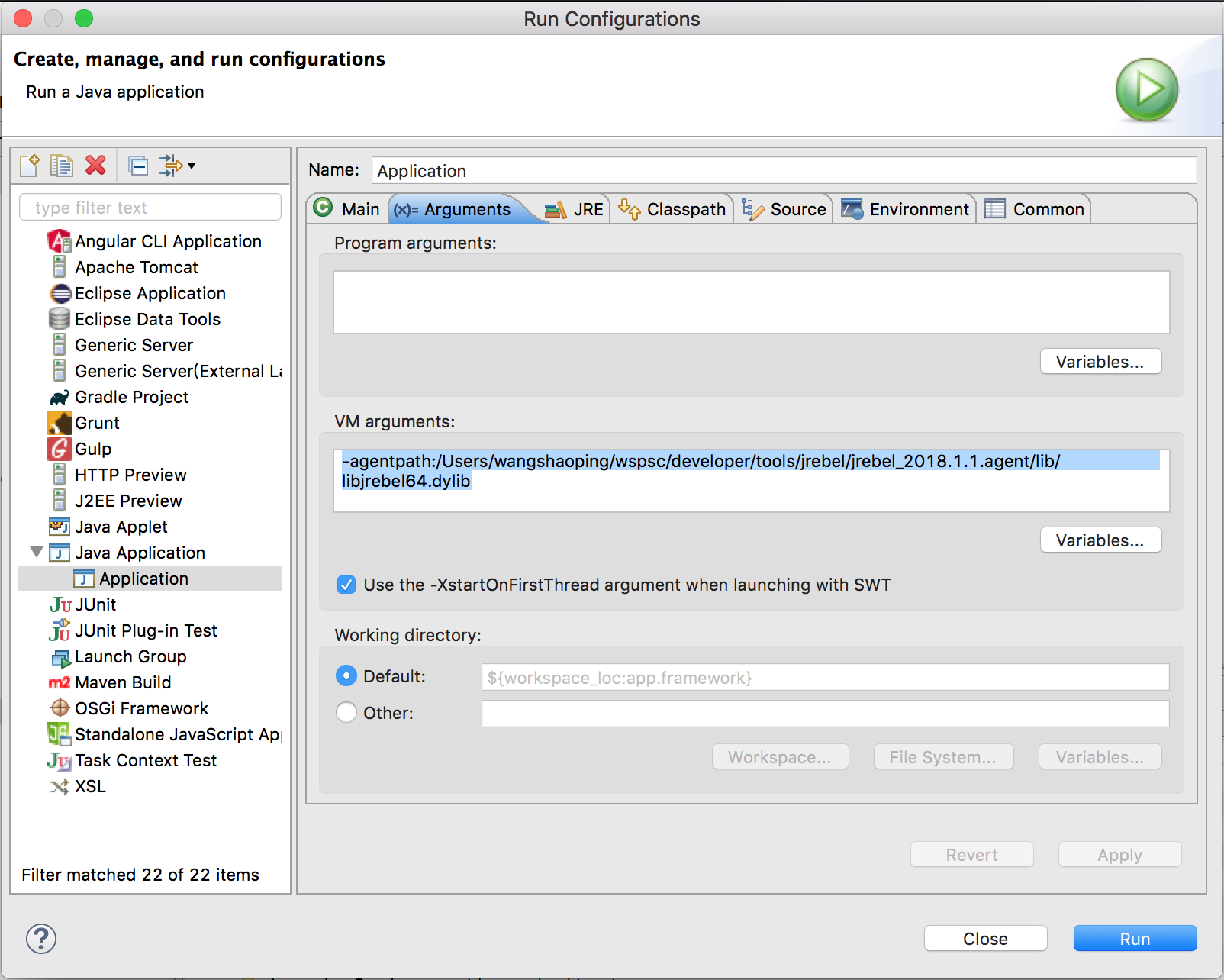Select the Angular CLI Application icon
The width and height of the screenshot is (1224, 980).
60,242
